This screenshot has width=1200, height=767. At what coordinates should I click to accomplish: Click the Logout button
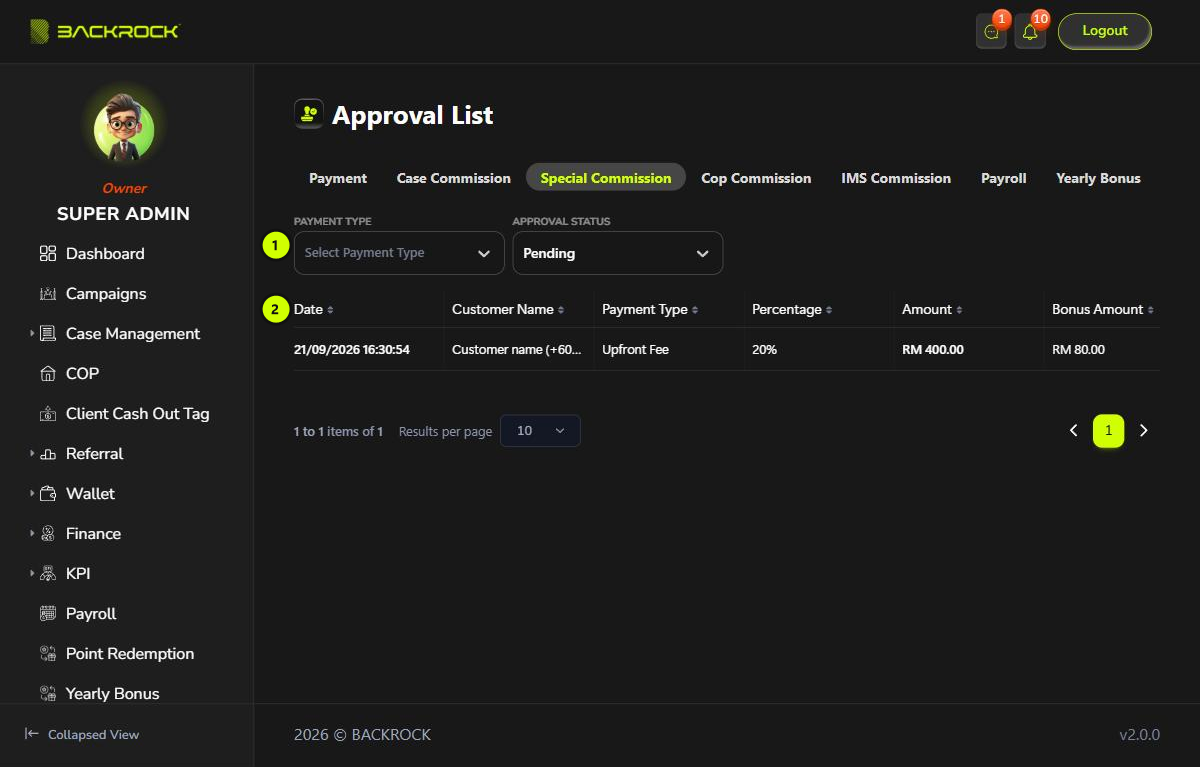coord(1105,31)
